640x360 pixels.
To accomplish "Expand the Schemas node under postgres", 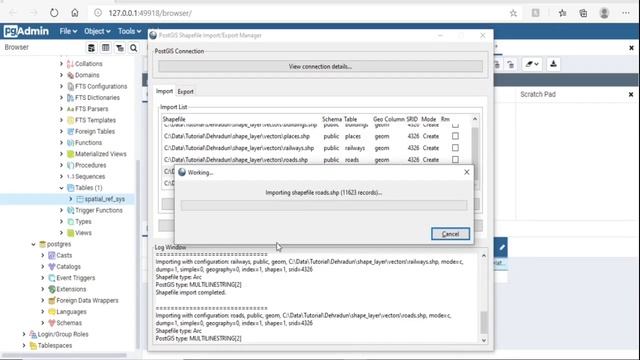I will click(43, 323).
